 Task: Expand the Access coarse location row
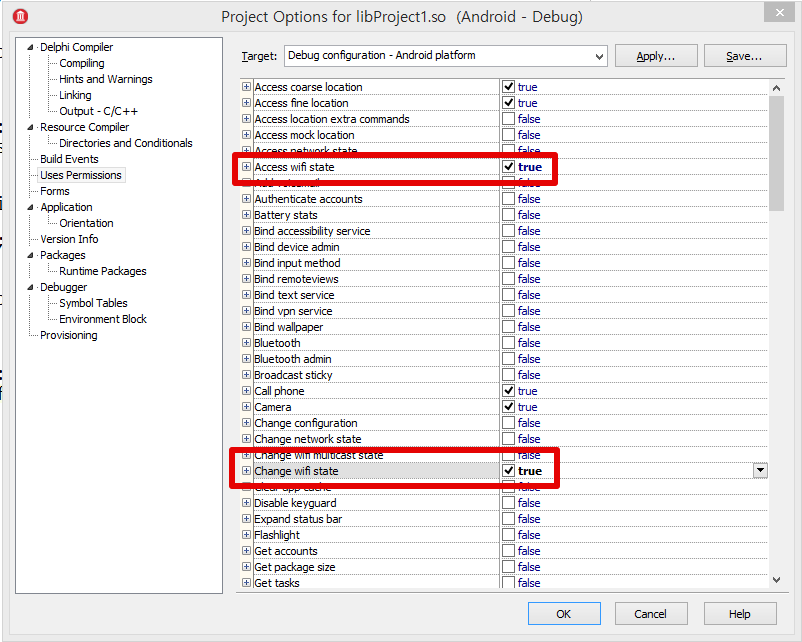tap(247, 86)
